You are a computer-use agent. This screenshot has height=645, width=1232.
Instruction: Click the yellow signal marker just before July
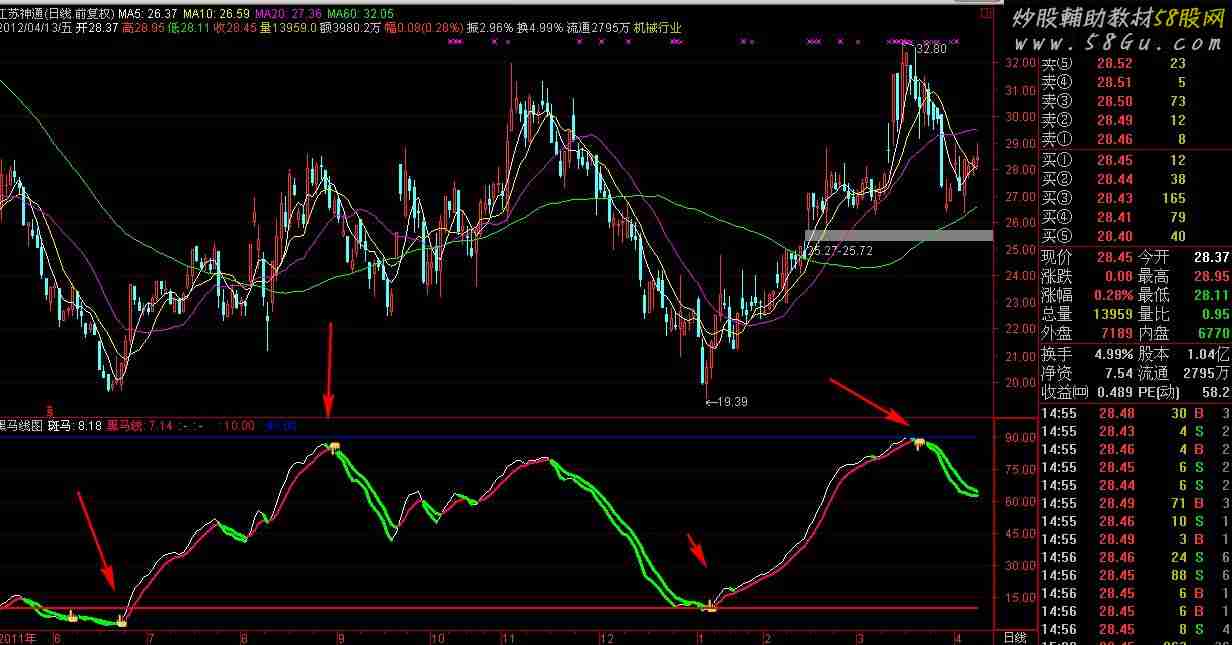122,621
